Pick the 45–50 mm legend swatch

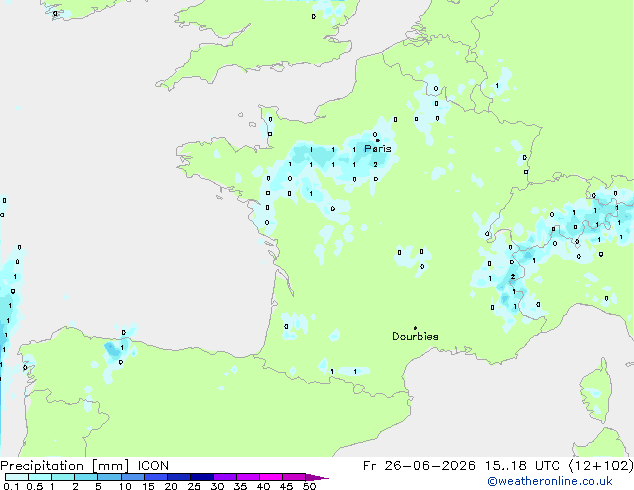pos(294,477)
